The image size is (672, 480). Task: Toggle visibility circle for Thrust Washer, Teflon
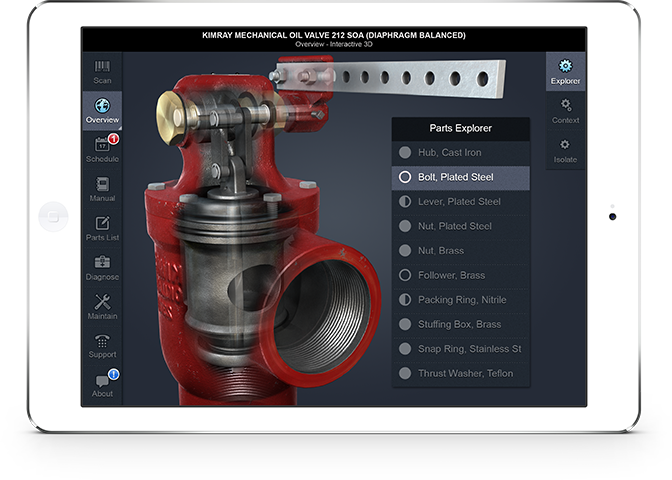pos(405,373)
